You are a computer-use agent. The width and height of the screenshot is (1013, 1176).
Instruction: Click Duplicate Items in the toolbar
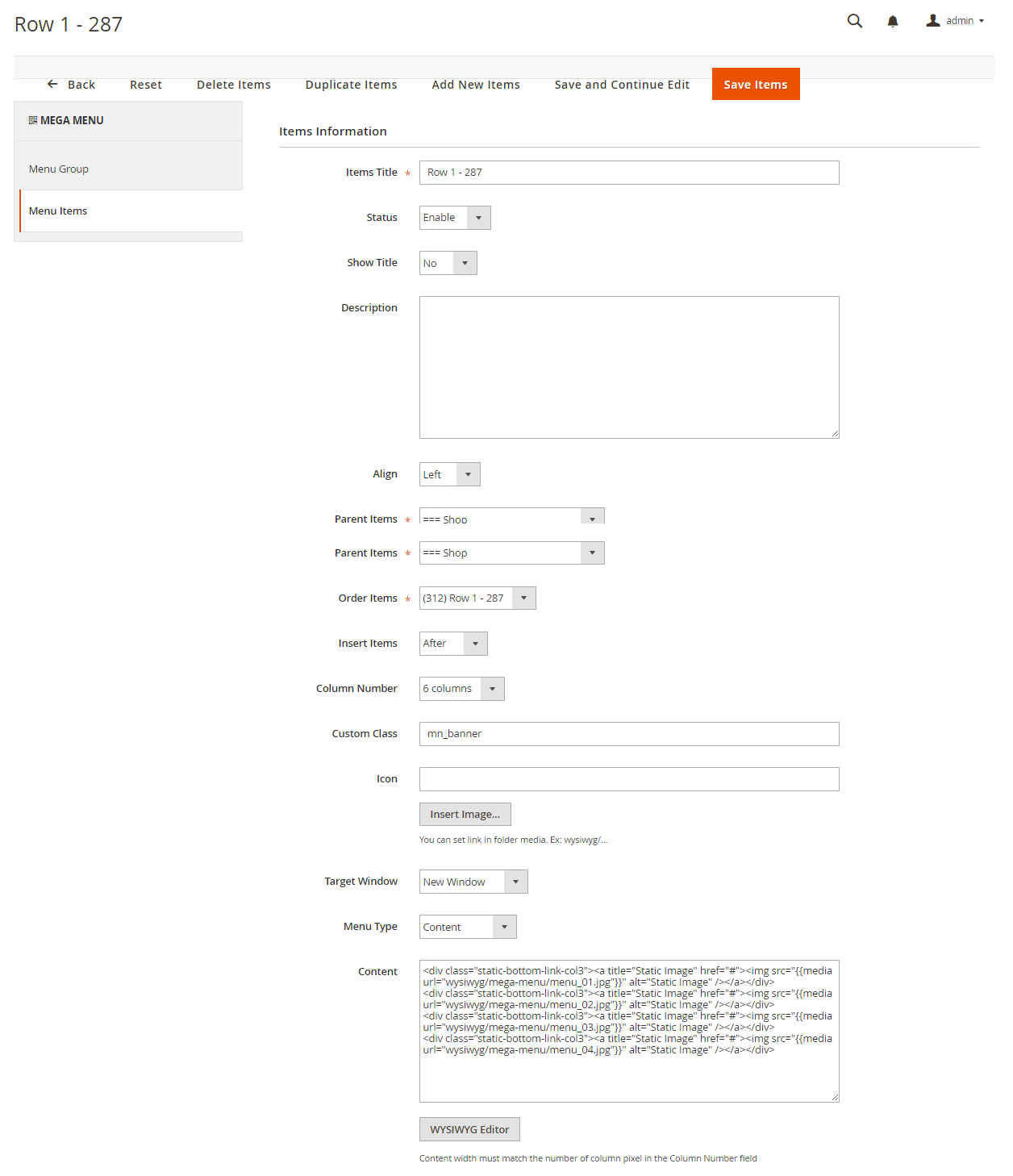pyautogui.click(x=351, y=85)
